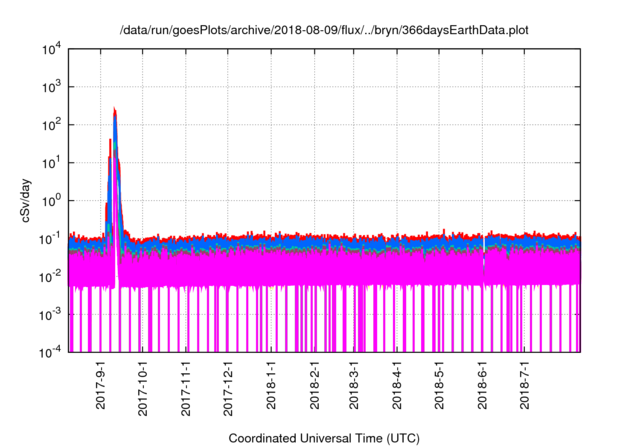Click the 10^-2 y-axis tick label

[50, 277]
